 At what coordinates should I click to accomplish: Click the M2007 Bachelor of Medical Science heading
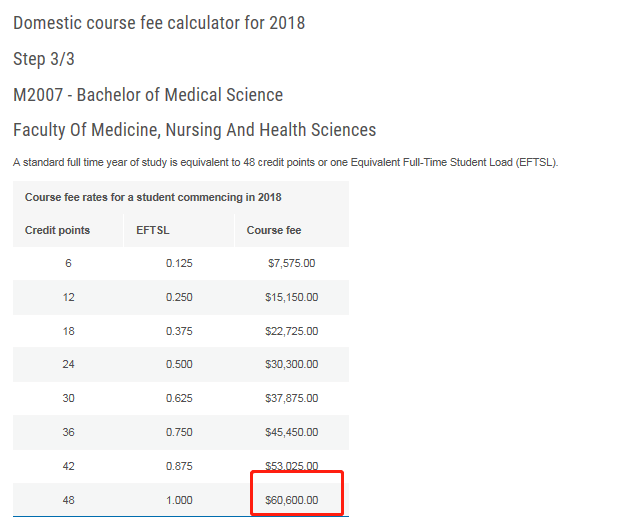pyautogui.click(x=148, y=95)
